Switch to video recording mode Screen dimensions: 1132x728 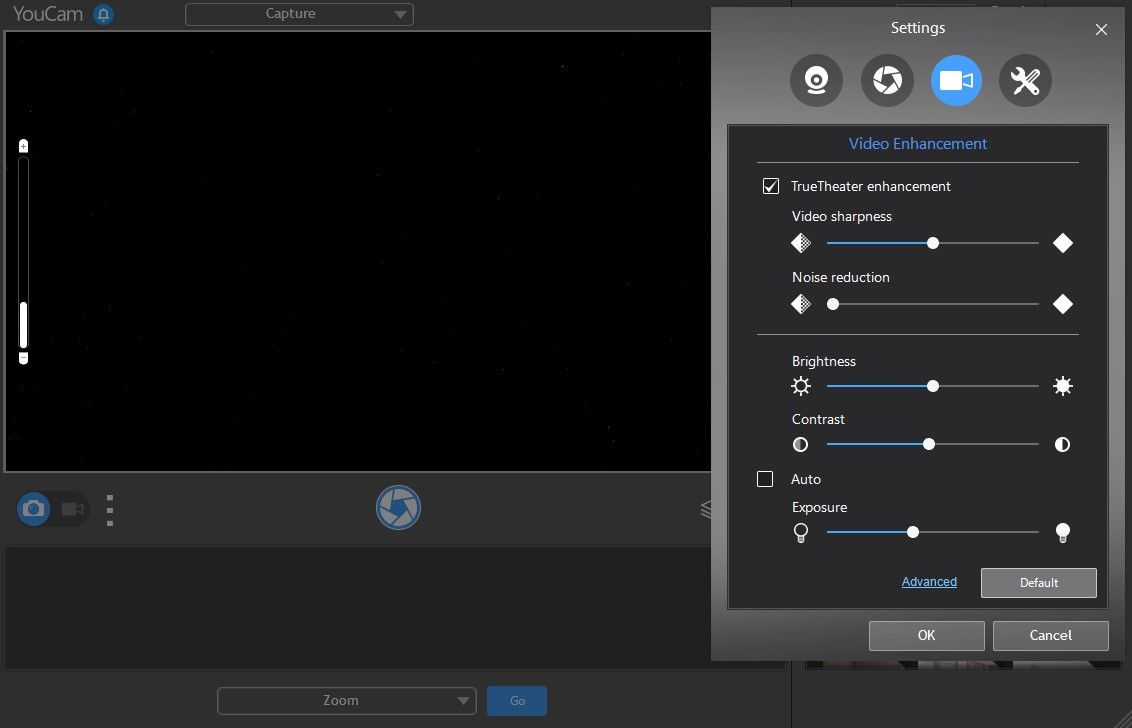point(70,509)
